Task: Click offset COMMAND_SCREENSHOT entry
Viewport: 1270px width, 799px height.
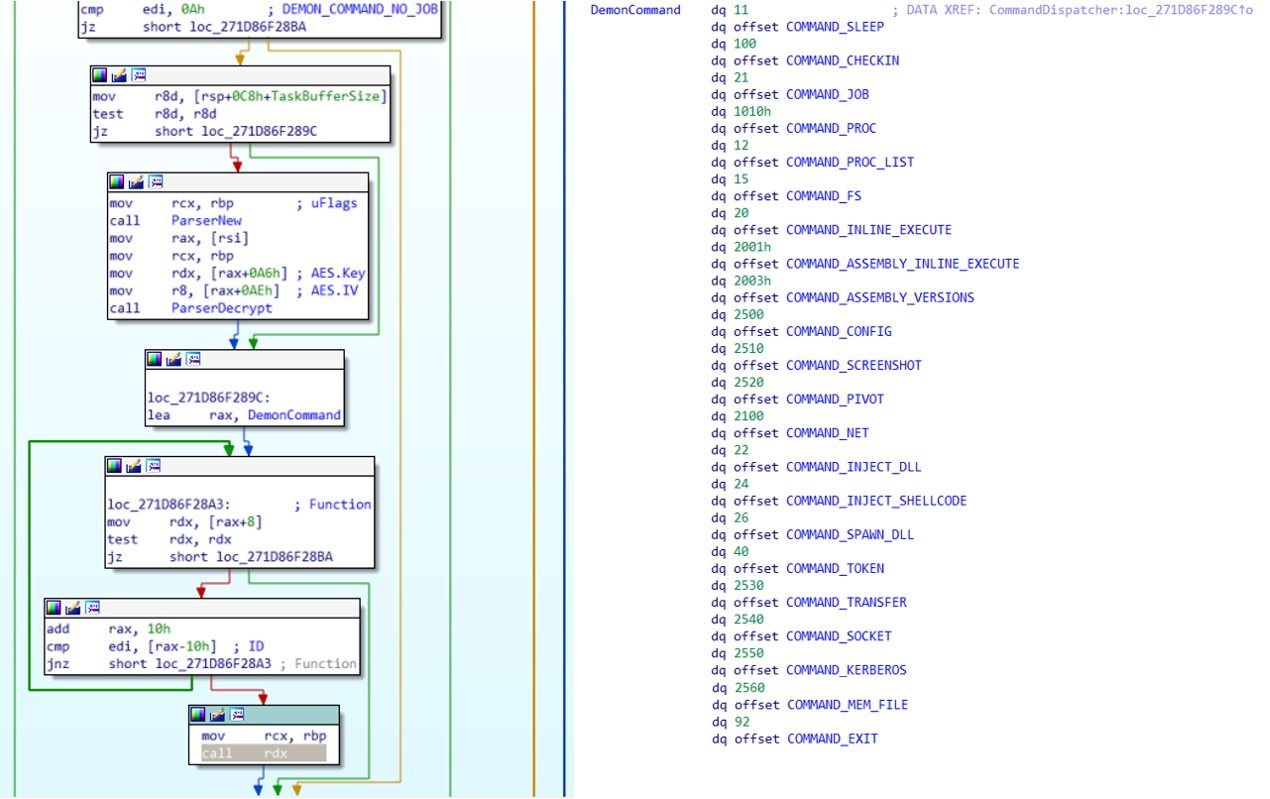Action: coord(816,365)
